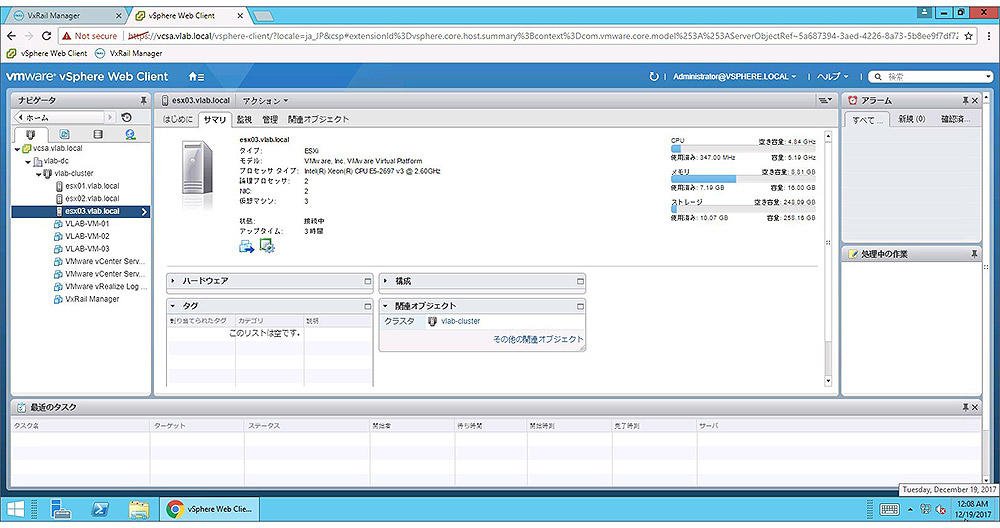Select VLAB-VM-03 virtual machine

[87, 249]
